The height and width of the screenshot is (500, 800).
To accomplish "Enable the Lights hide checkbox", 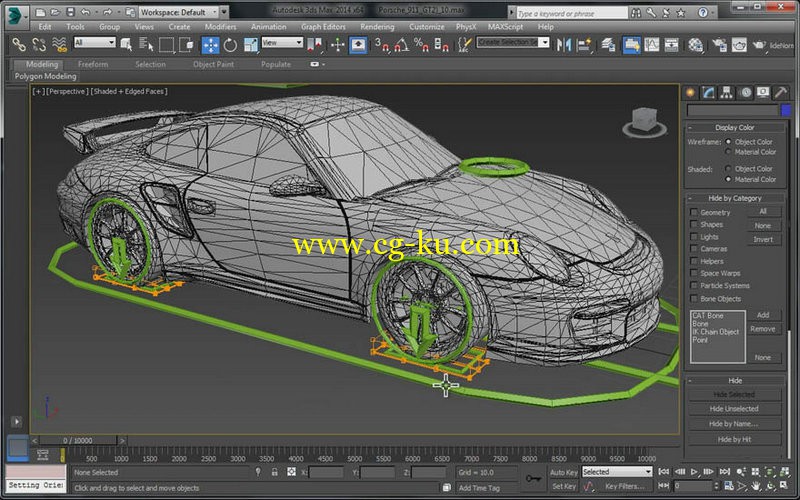I will click(694, 236).
